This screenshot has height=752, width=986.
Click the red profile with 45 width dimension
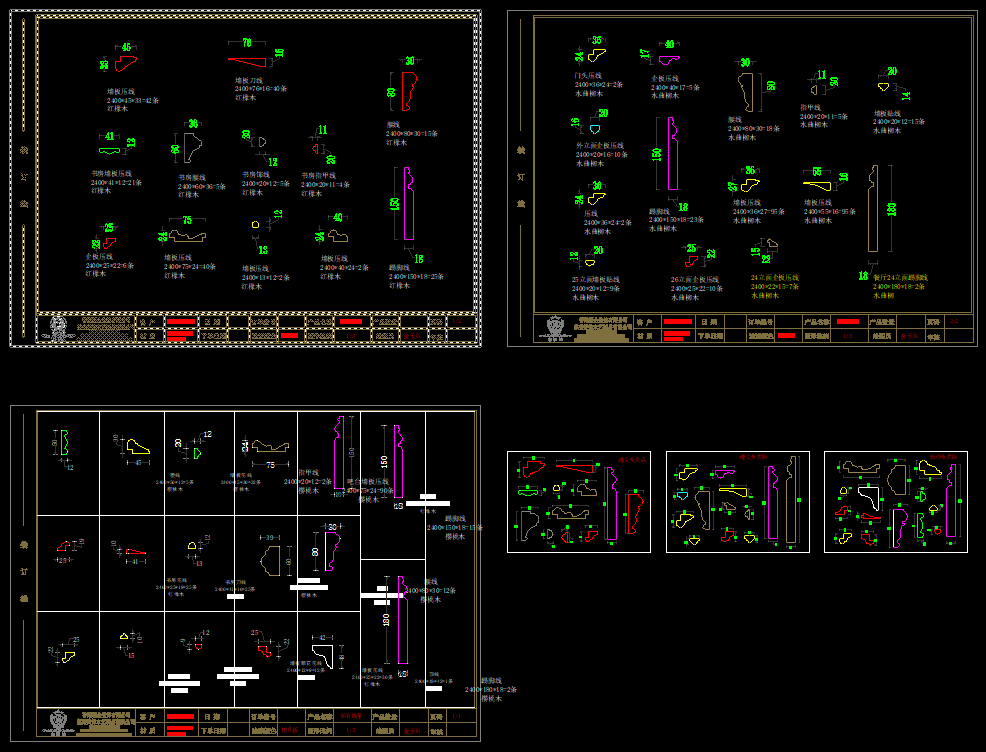(125, 64)
